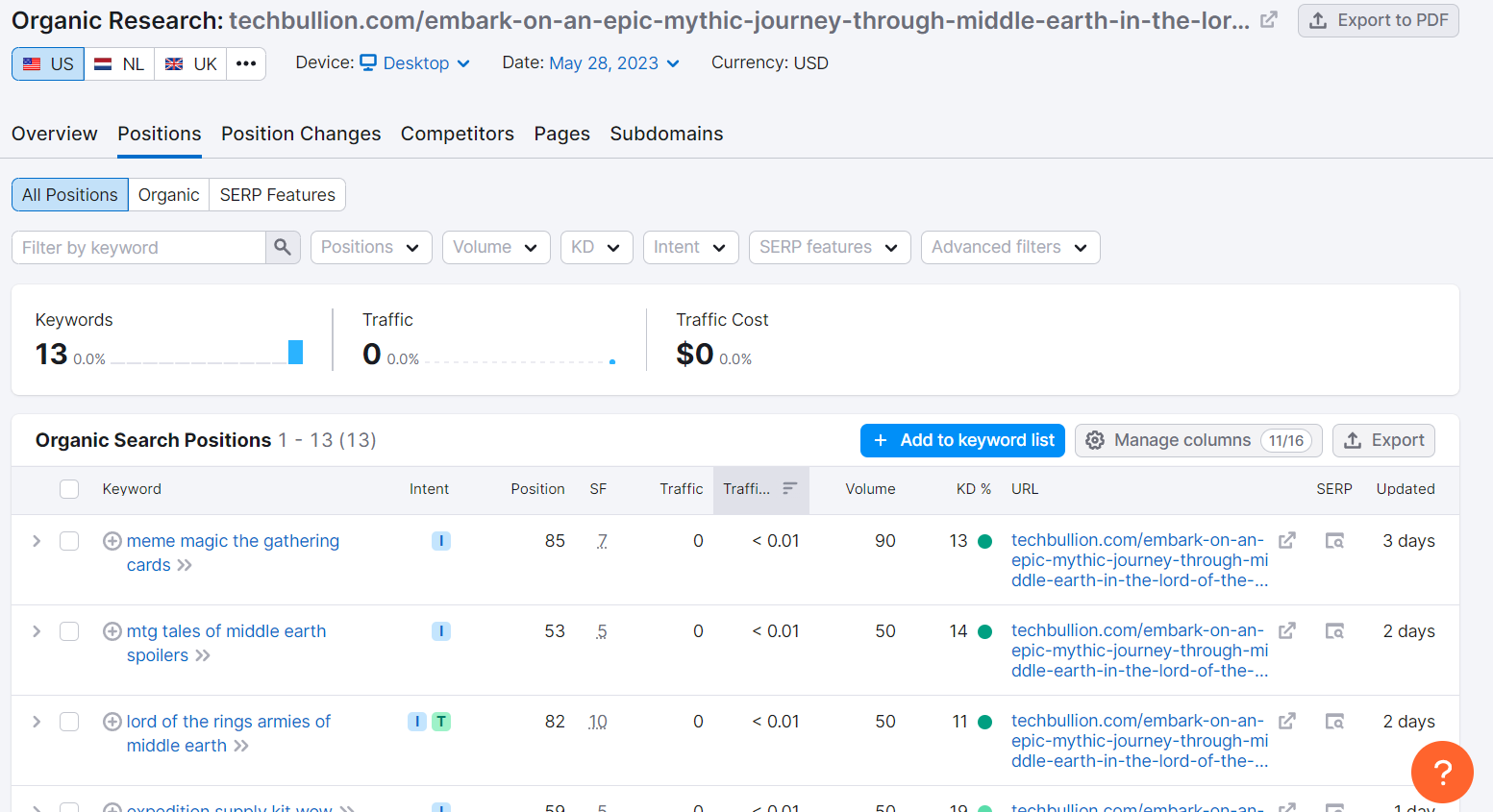The height and width of the screenshot is (812, 1493).
Task: Open external link for lord of the rings row URL
Action: pyautogui.click(x=1287, y=721)
